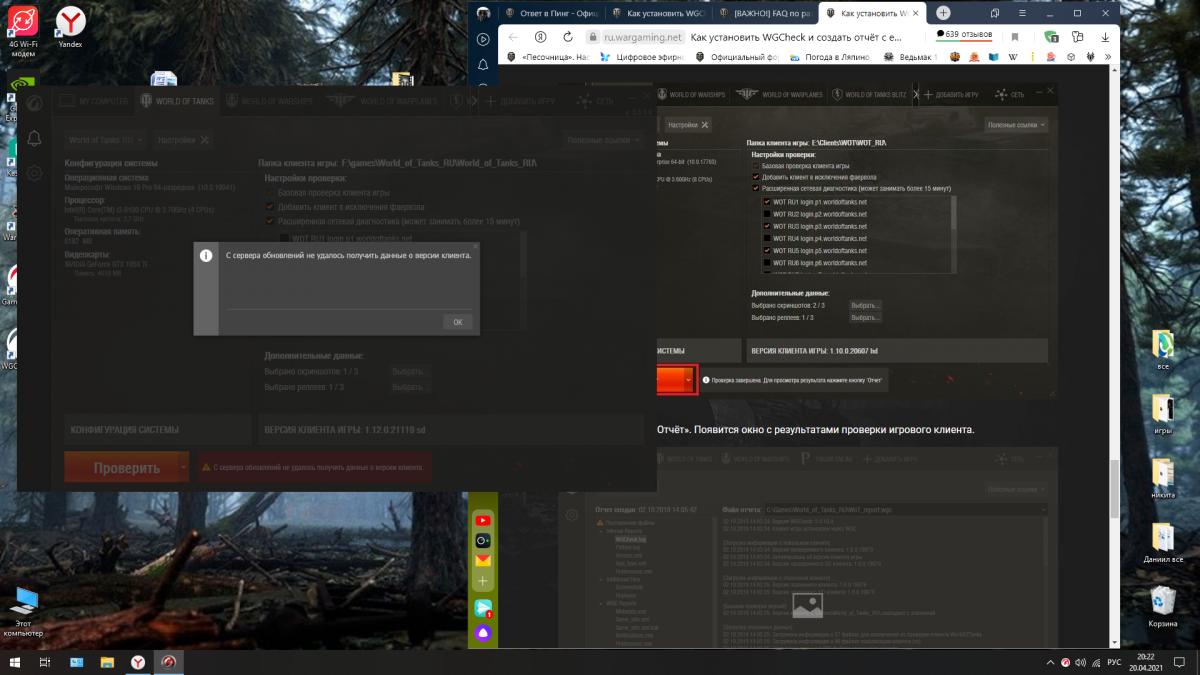Toggle Добавить клиент в исключения файрвола checkbox

270,207
